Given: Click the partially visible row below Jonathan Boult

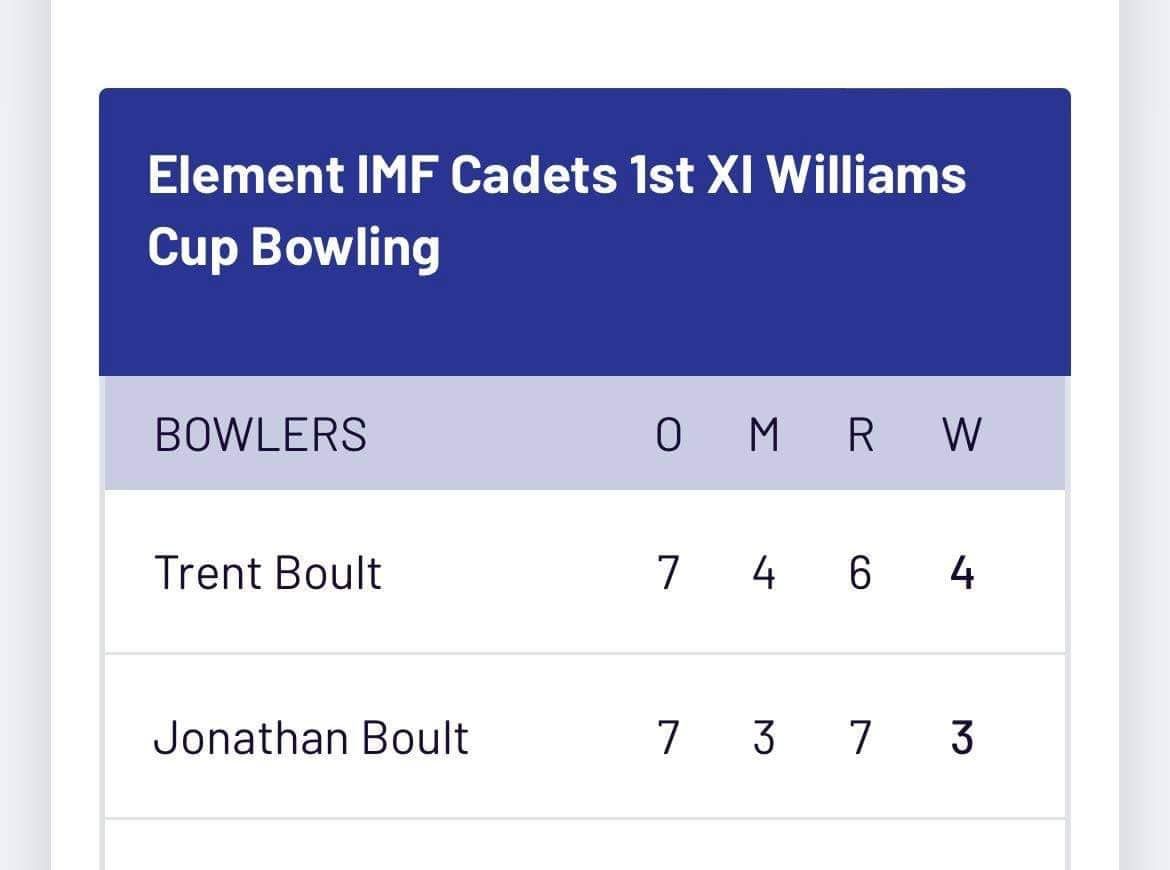Looking at the screenshot, I should pos(585,846).
